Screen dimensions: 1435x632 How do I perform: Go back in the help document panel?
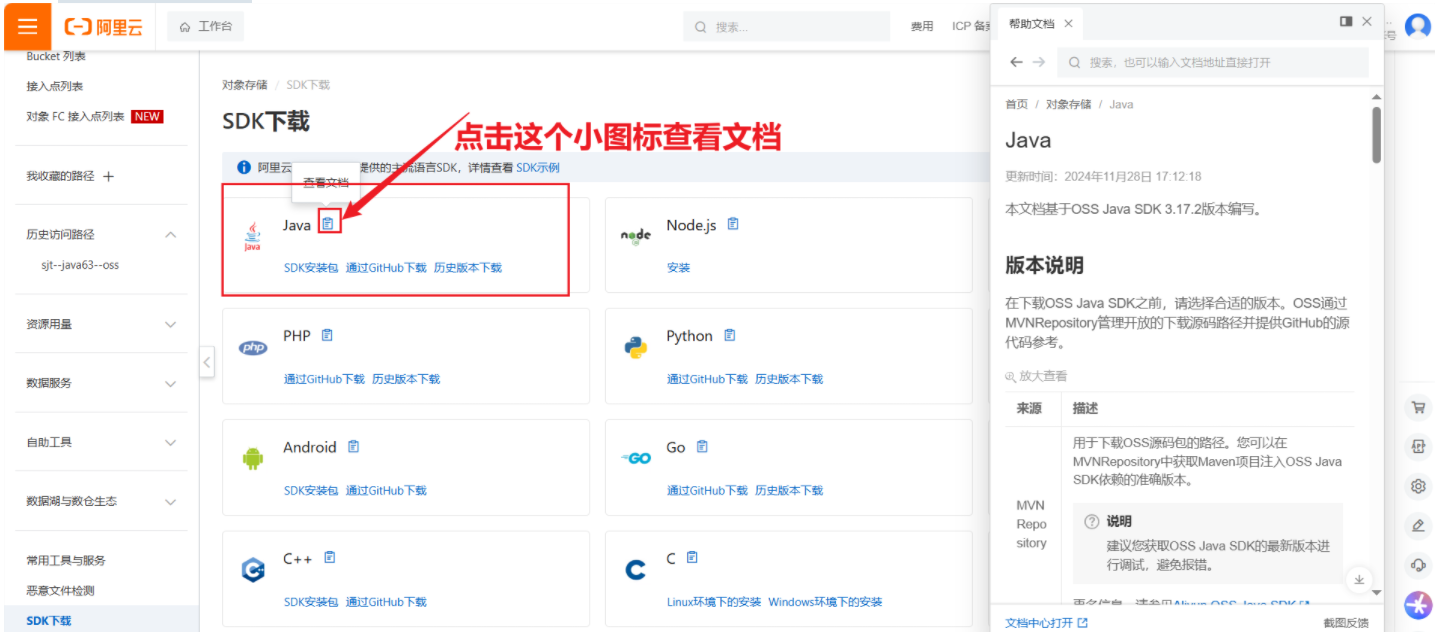tap(1016, 62)
